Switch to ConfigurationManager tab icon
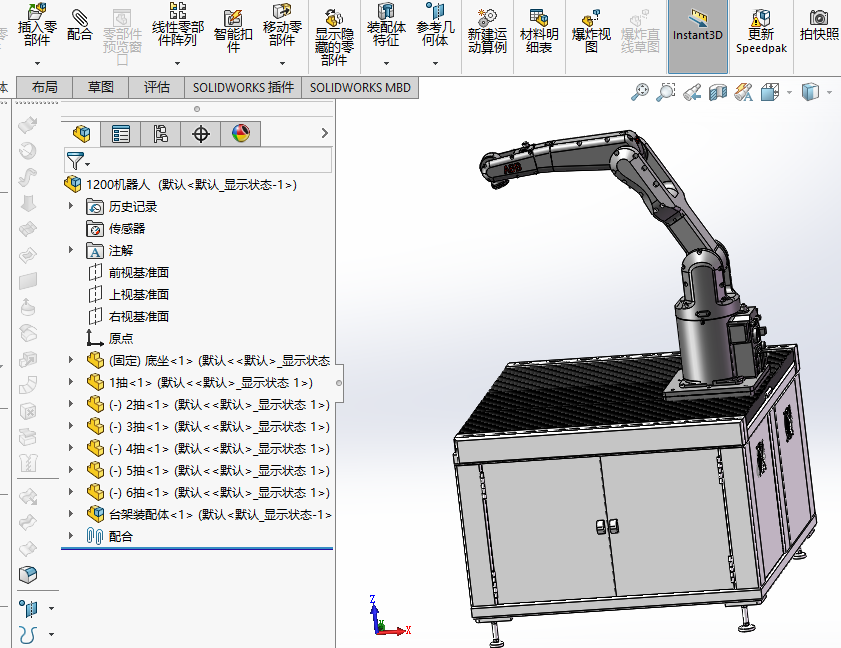This screenshot has width=841, height=648. point(160,134)
